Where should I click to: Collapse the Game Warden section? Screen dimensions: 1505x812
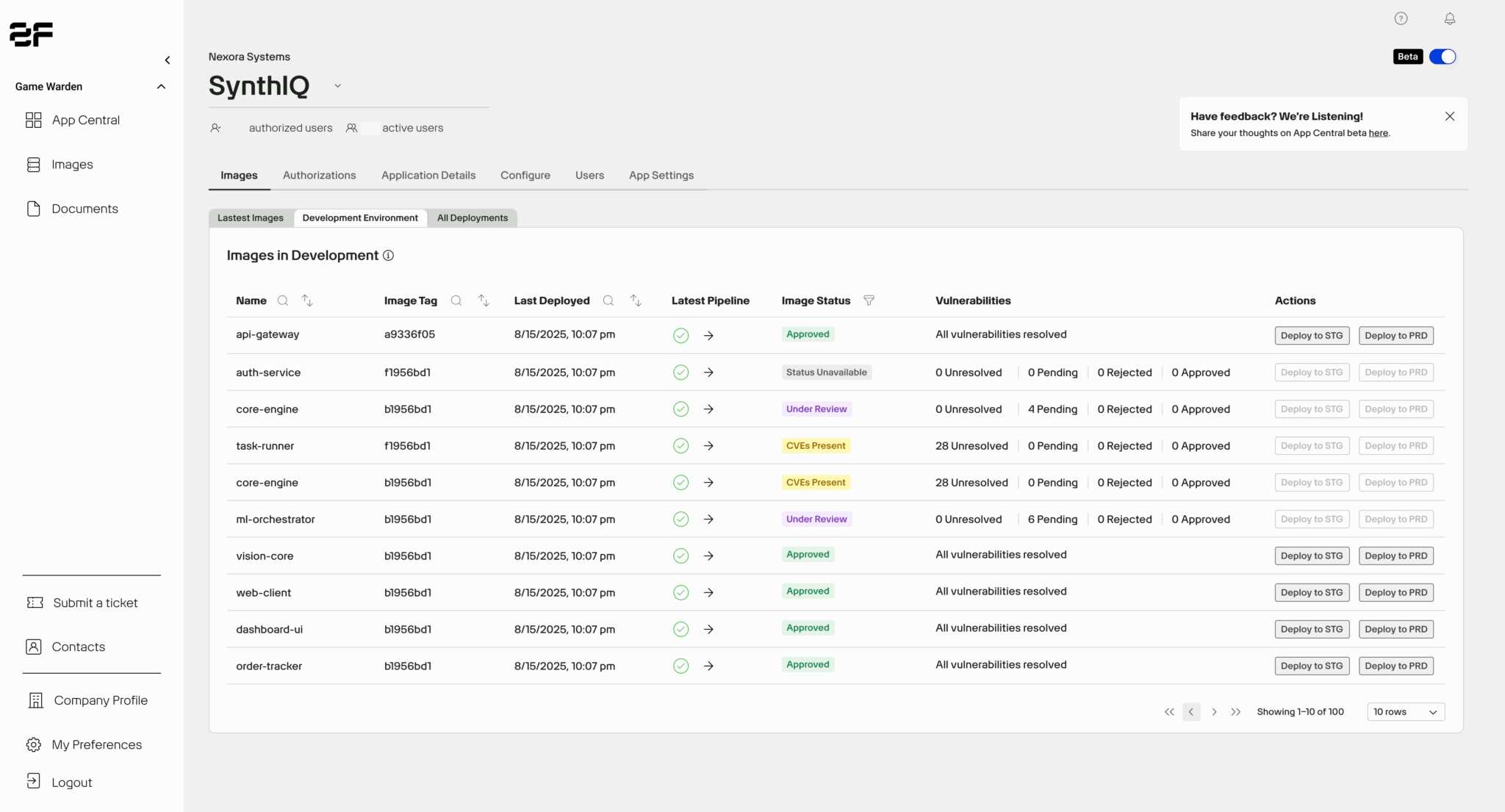(161, 87)
